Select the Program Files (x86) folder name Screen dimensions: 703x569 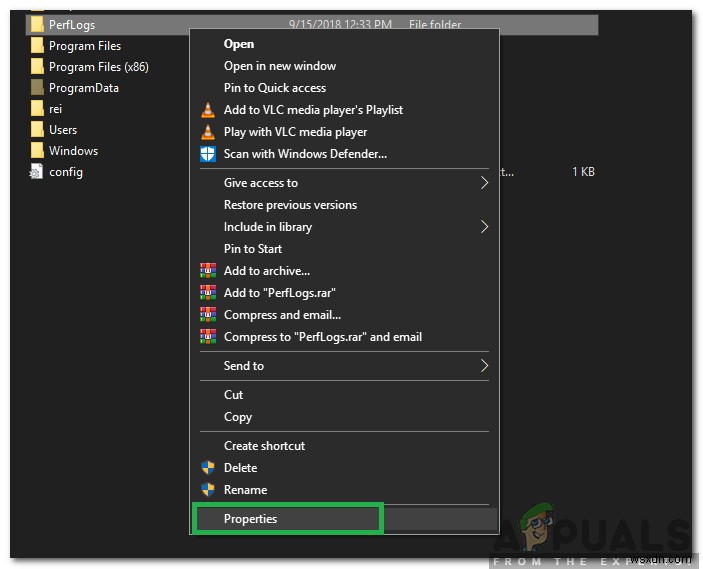99,67
